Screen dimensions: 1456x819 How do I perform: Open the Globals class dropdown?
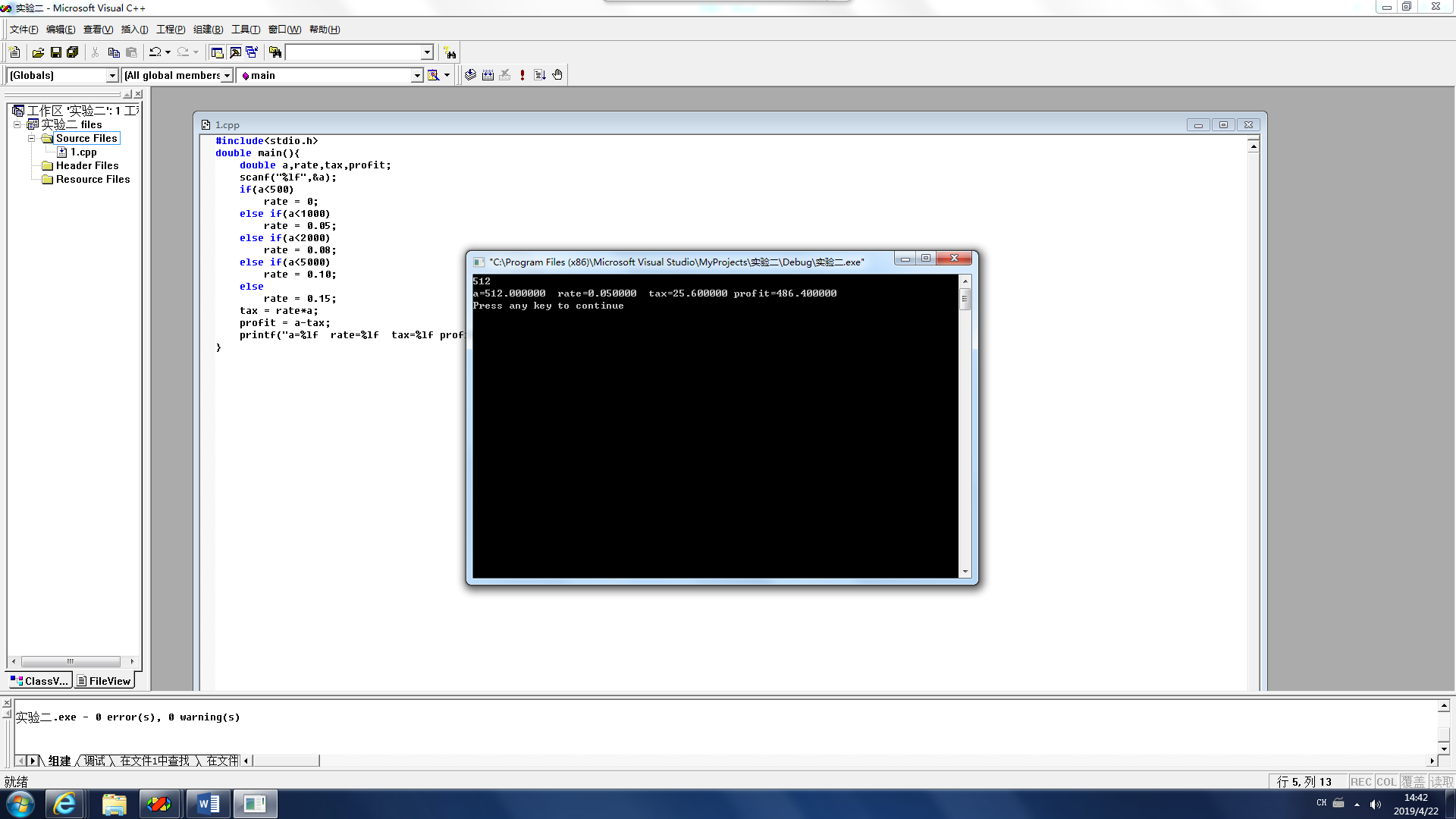click(112, 75)
